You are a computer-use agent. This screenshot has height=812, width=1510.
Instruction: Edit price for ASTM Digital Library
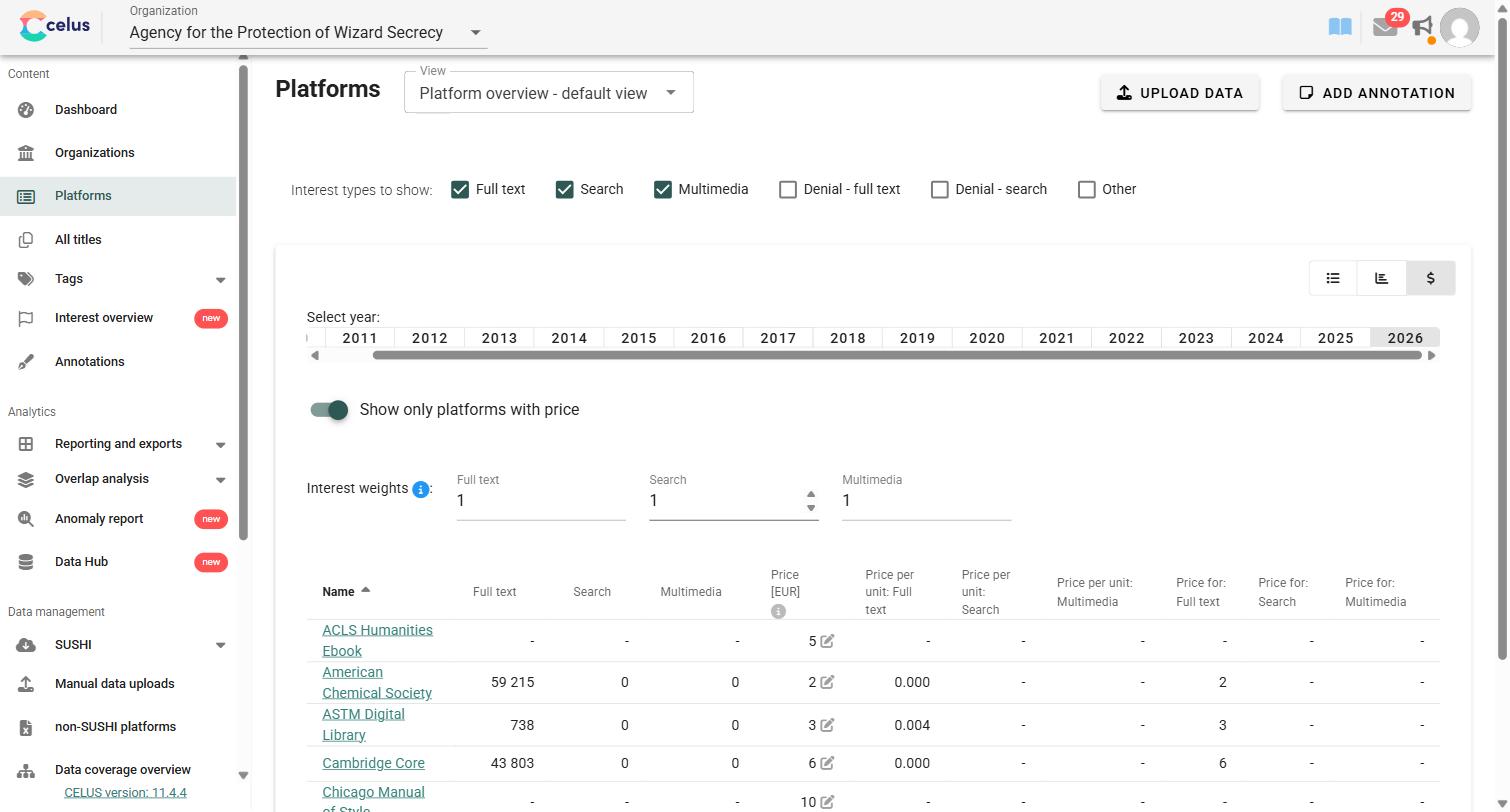pyautogui.click(x=827, y=725)
